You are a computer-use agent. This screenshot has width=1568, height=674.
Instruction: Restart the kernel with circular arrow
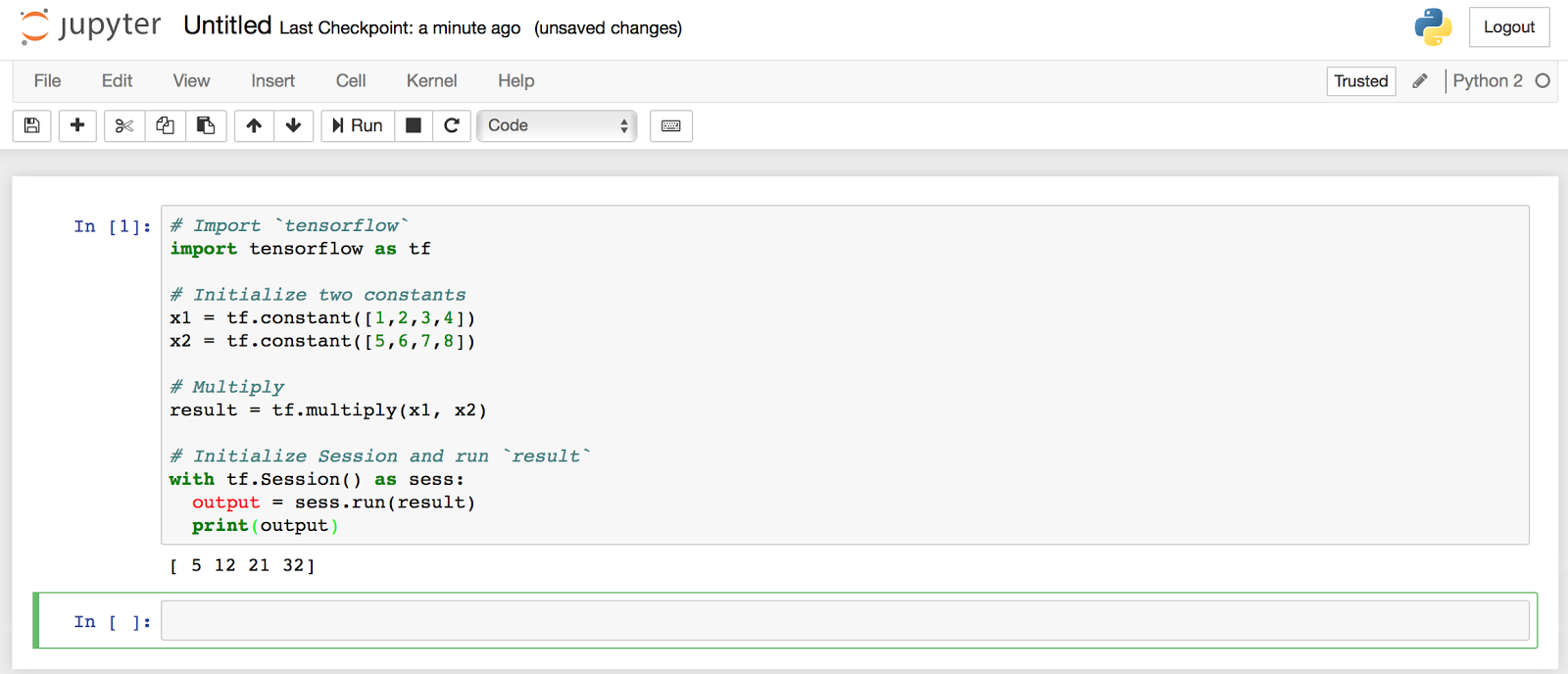pyautogui.click(x=452, y=125)
